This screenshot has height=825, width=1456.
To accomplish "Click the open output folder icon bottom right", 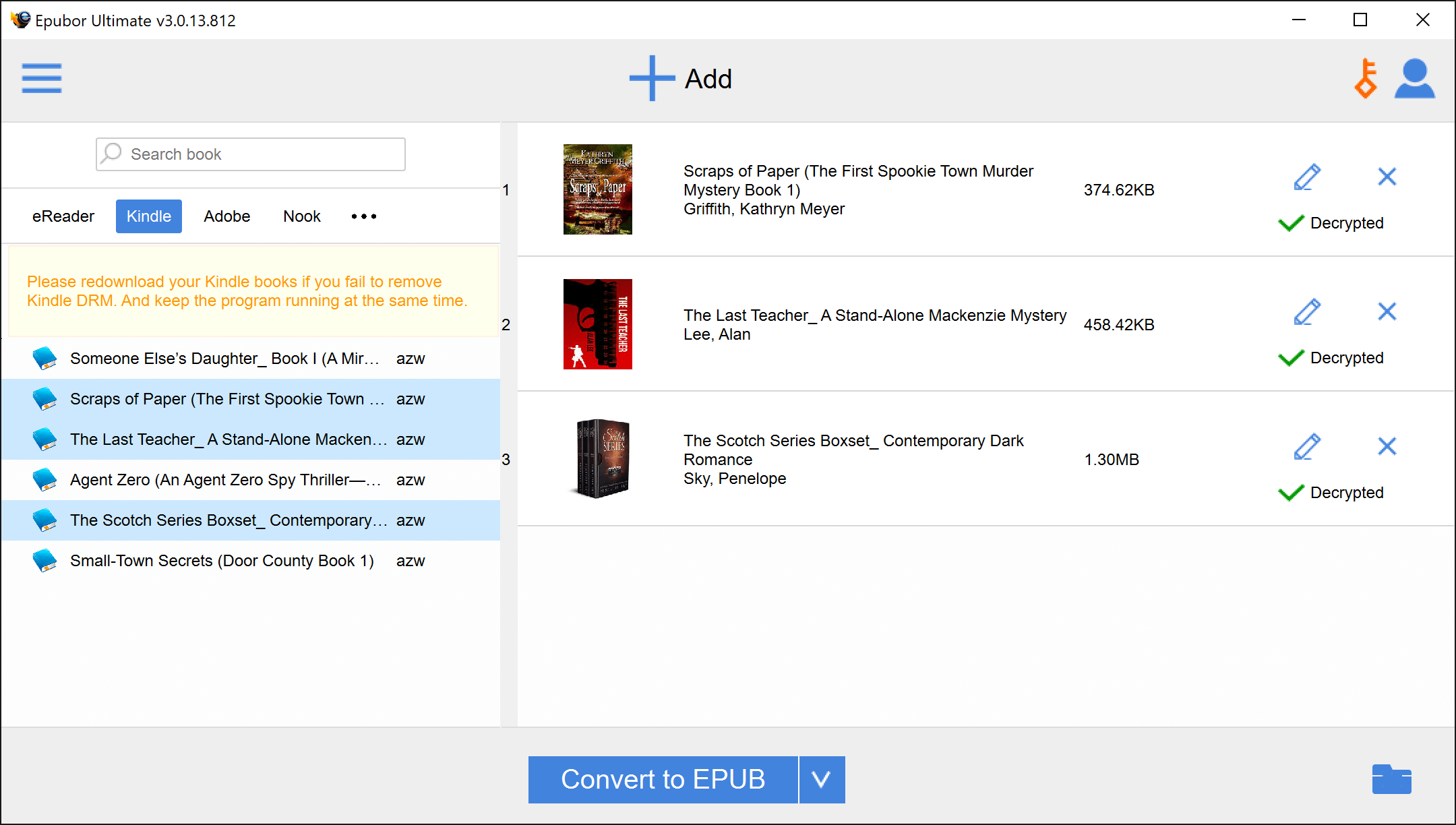I will (1391, 779).
